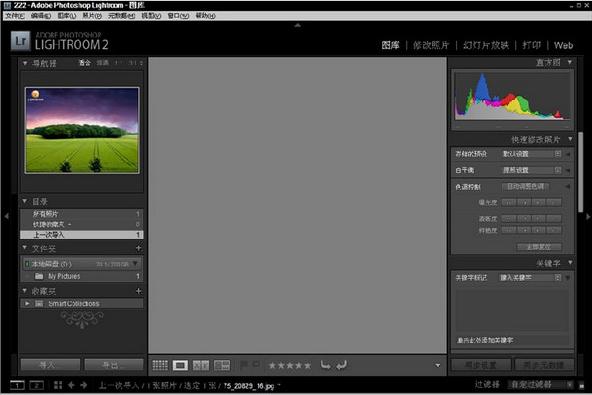Click the Reset All button in Quick Develop
The width and height of the screenshot is (592, 395).
(x=539, y=247)
